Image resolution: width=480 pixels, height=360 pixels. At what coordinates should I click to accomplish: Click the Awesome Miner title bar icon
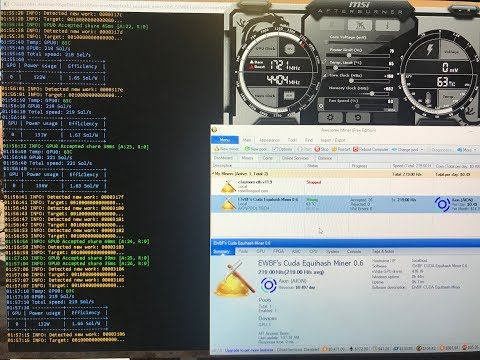coord(215,130)
